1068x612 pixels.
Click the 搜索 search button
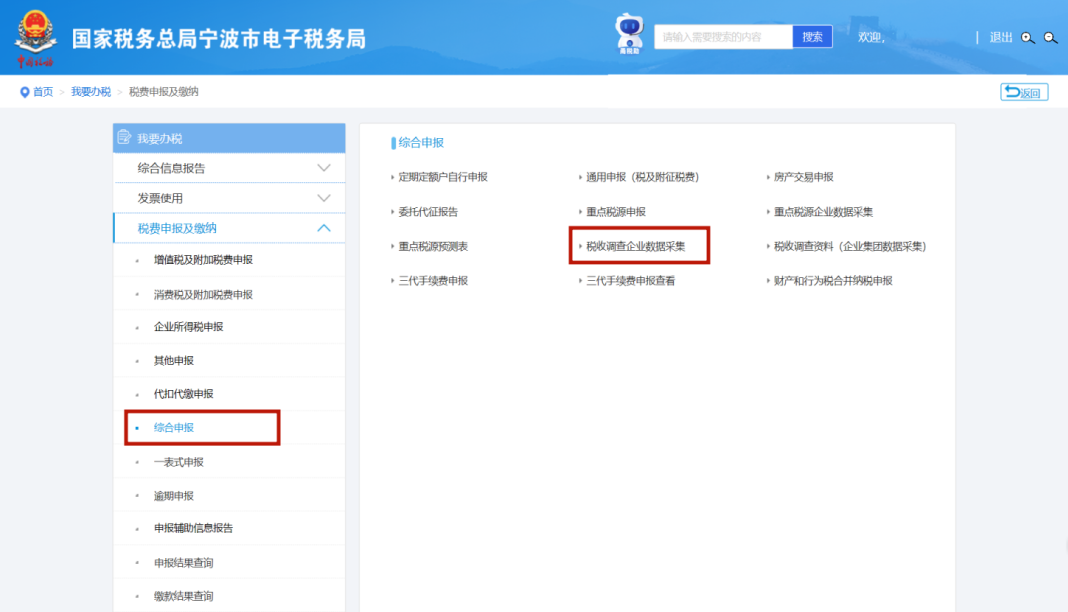coord(812,37)
